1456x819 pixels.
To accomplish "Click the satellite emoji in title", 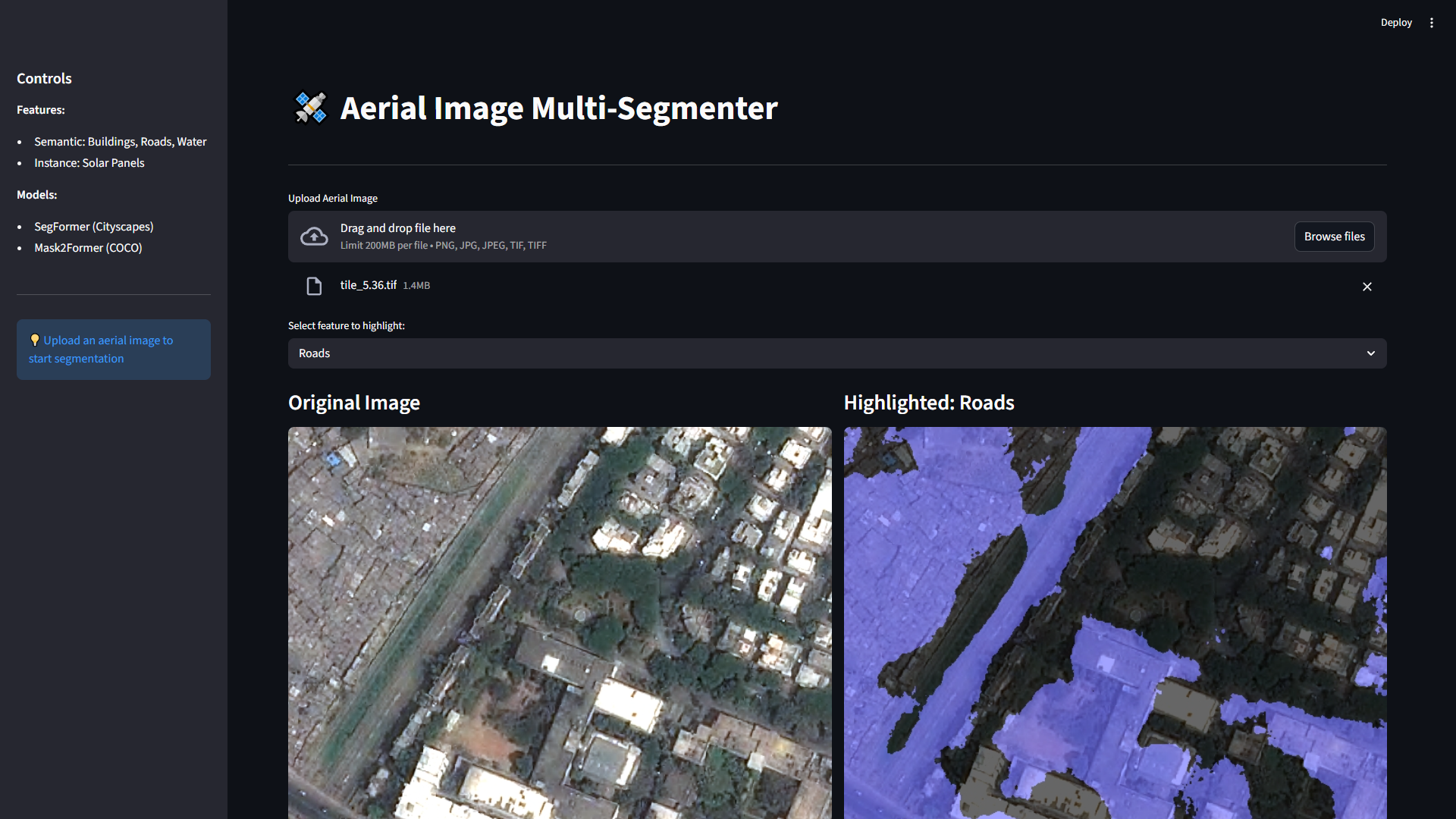I will click(310, 108).
